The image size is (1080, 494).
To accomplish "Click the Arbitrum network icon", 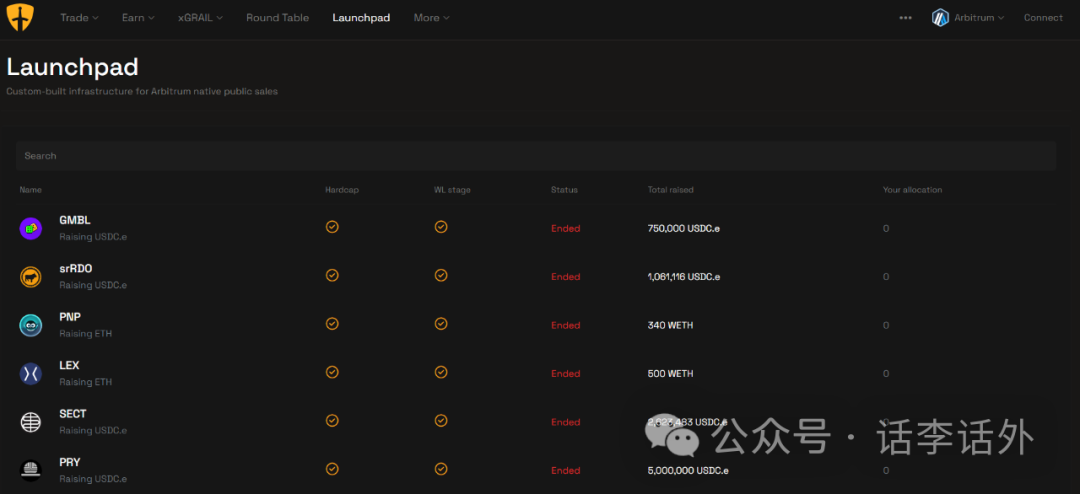I will (940, 18).
